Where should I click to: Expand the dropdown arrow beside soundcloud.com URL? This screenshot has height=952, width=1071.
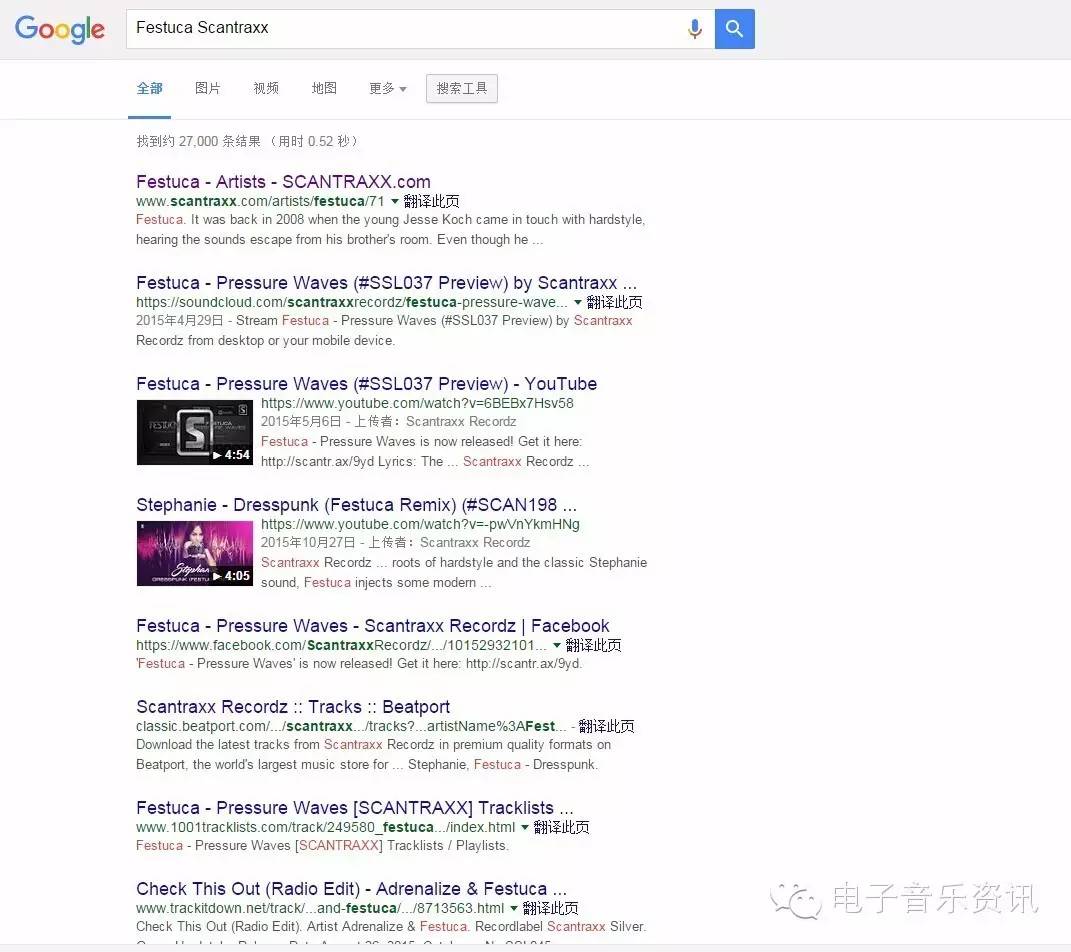click(x=578, y=302)
